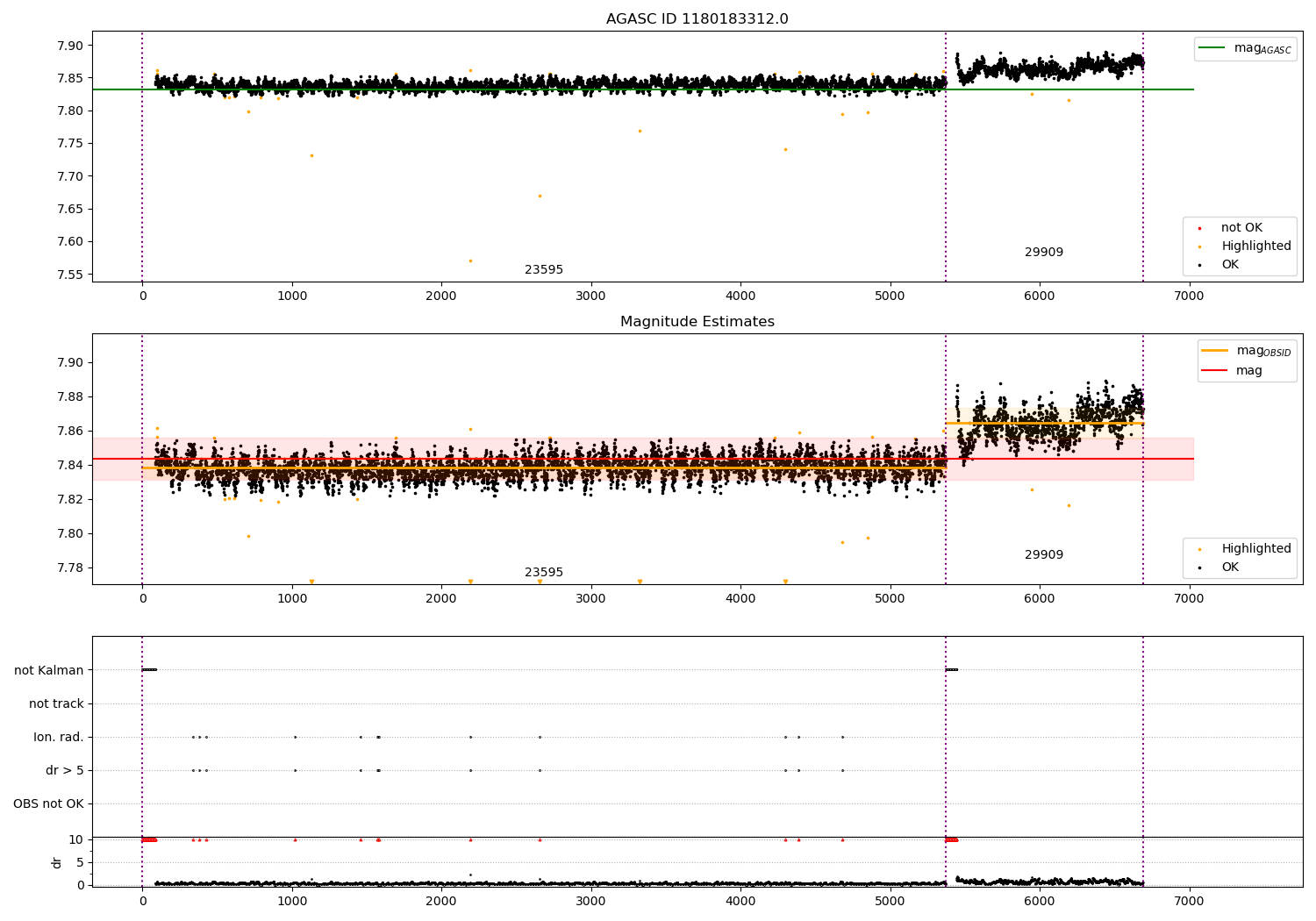Click the 7.86 tick in Magnitude Estimates plot
The image size is (1316, 921).
pos(69,431)
